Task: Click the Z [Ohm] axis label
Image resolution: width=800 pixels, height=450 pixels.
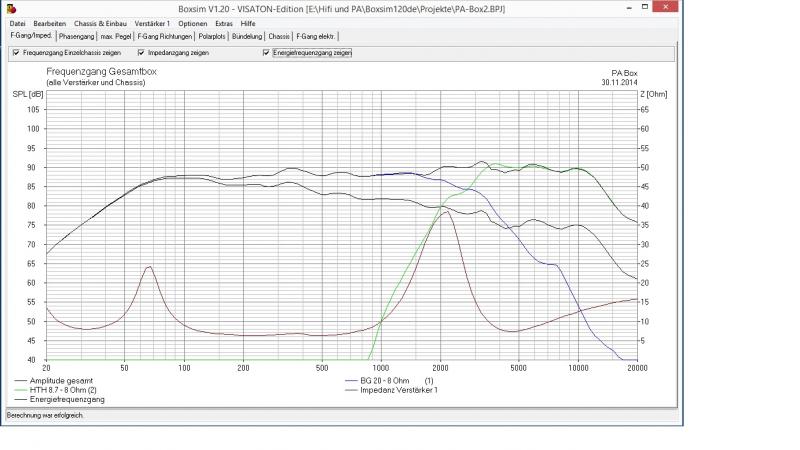Action: point(654,94)
